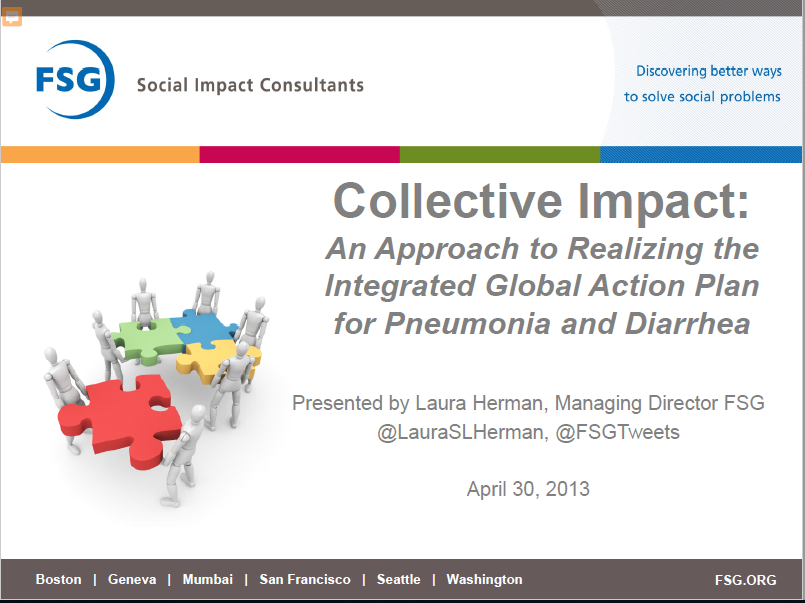Select the 'Collective Impact:' title text

[x=541, y=200]
